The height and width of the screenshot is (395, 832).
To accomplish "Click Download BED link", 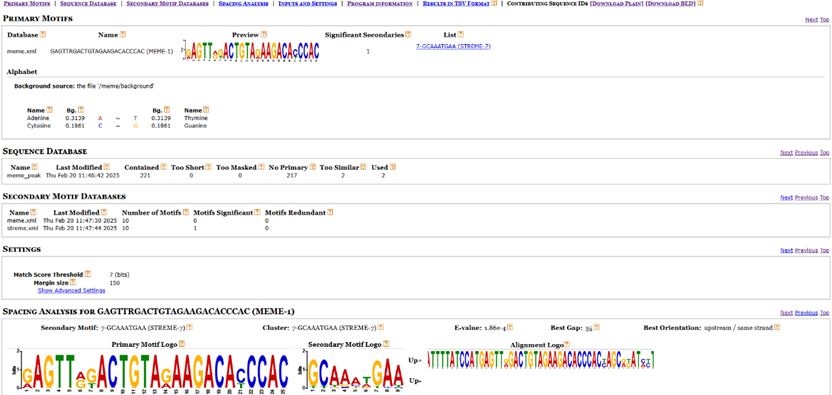I will (671, 3).
